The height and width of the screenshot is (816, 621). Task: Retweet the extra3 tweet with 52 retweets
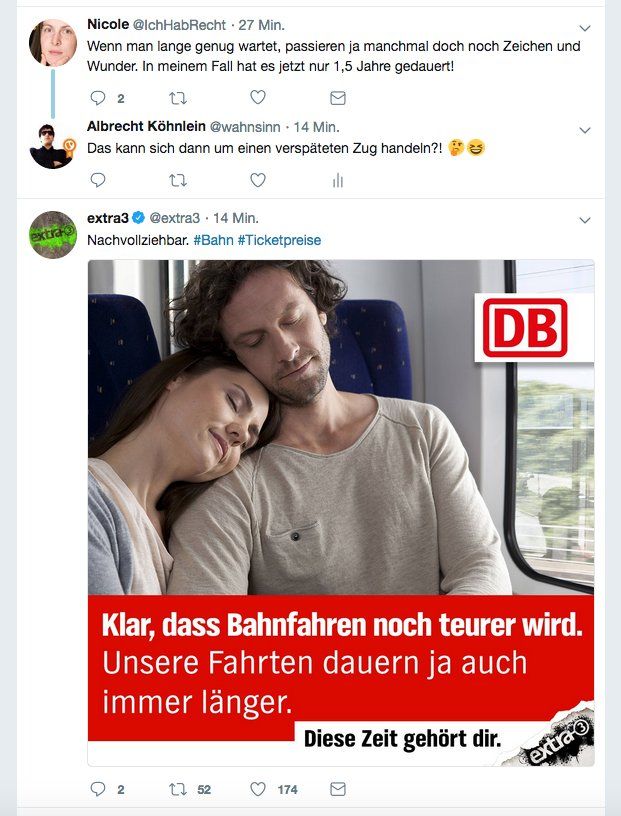tap(178, 789)
